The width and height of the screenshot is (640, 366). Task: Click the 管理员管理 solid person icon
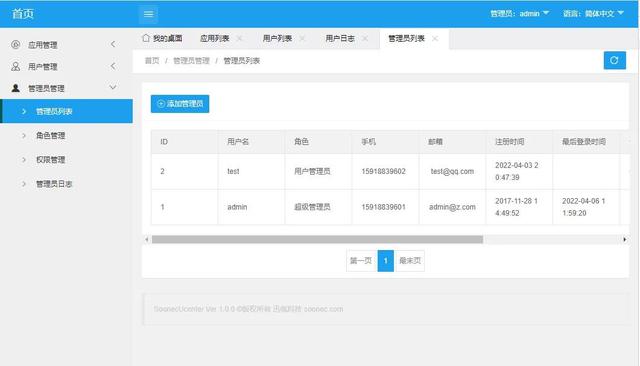16,88
